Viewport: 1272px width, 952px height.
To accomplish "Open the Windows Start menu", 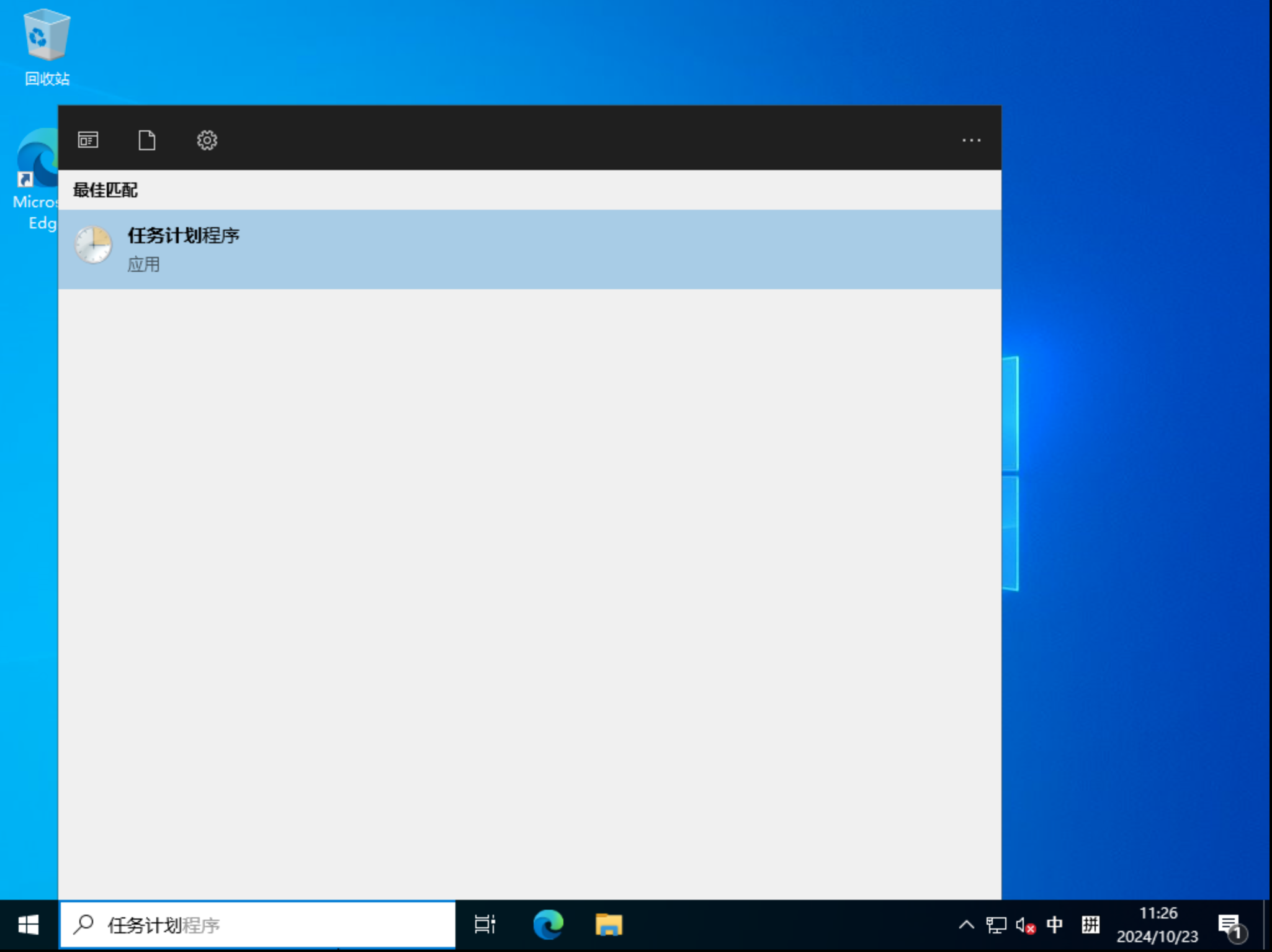I will [x=29, y=925].
